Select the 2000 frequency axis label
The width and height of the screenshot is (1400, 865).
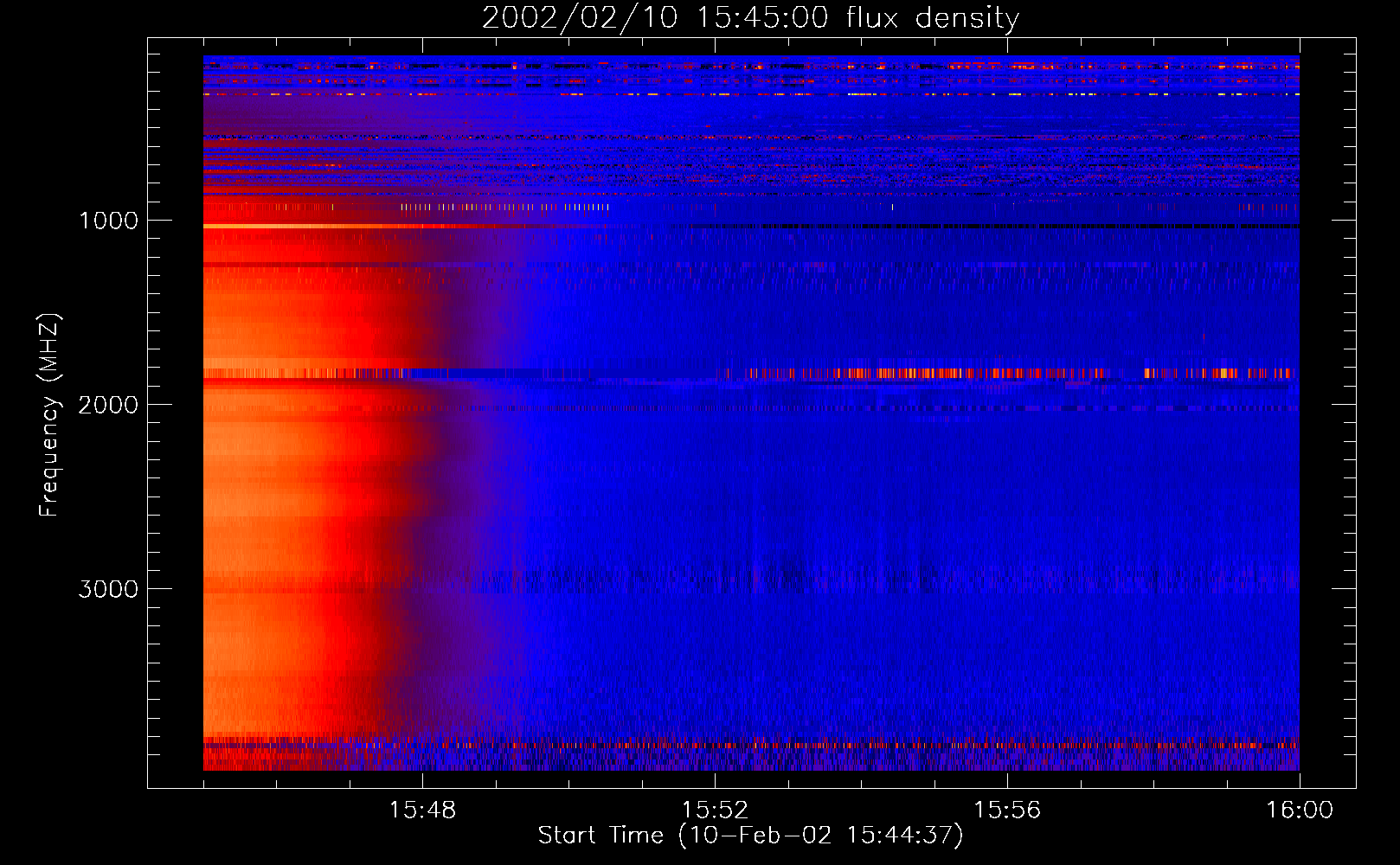(x=108, y=405)
